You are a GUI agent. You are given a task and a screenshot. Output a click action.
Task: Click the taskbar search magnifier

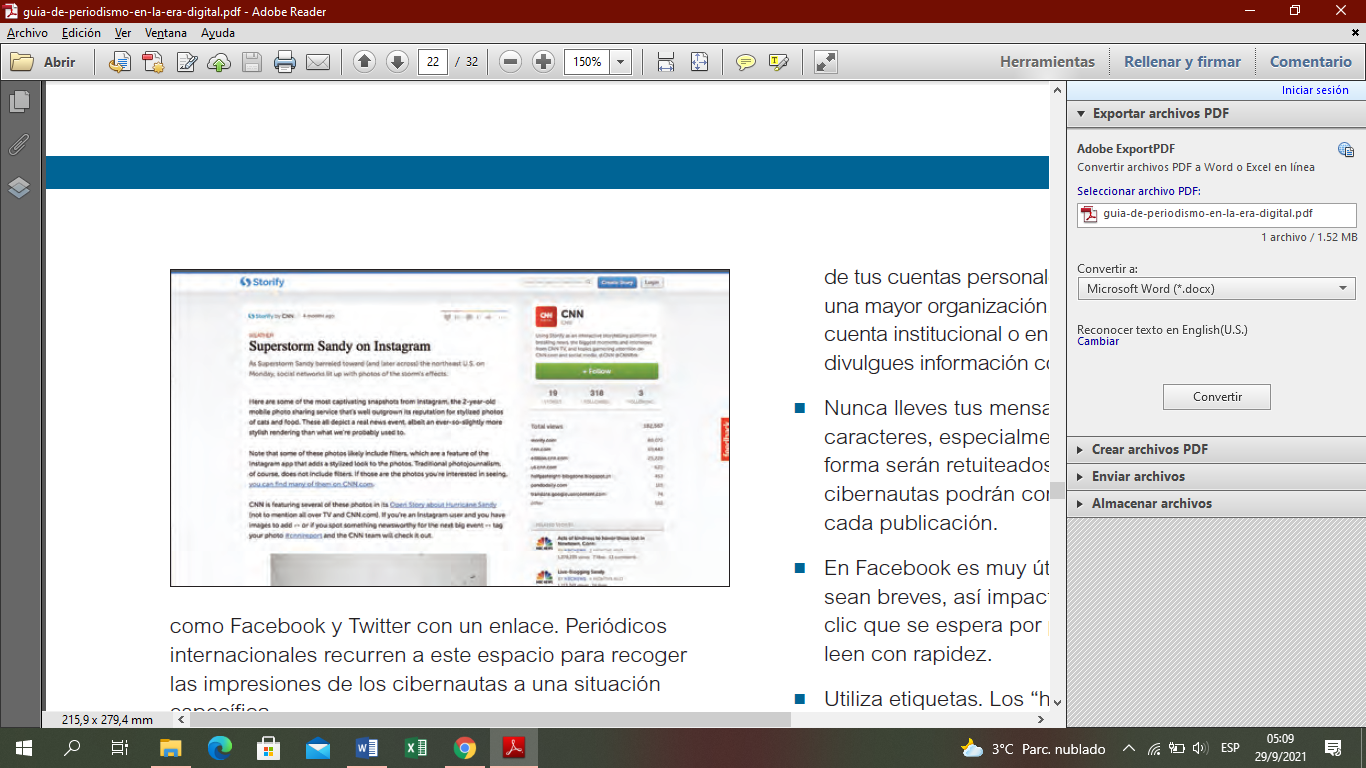point(72,748)
